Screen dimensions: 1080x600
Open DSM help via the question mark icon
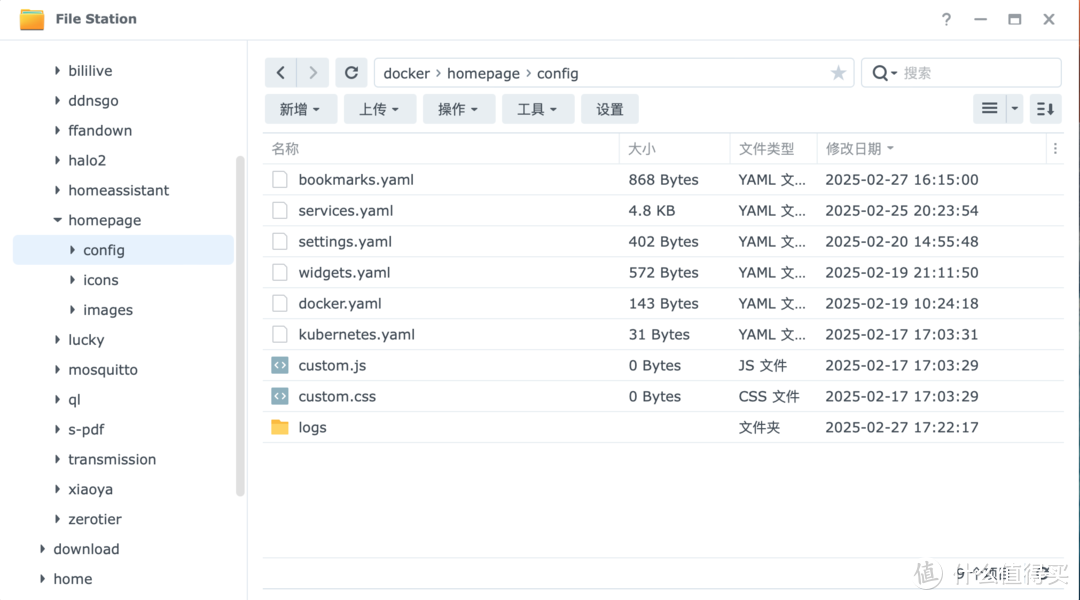[x=946, y=18]
